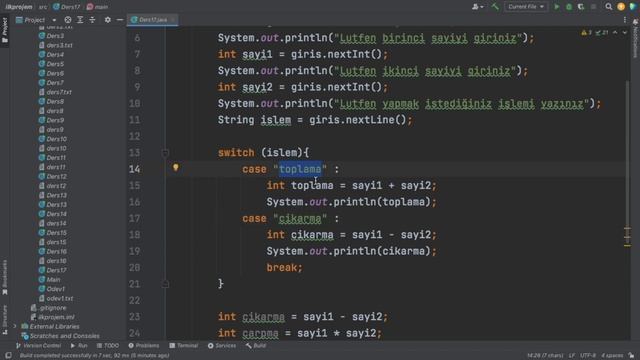The image size is (640, 360).
Task: Collapse the fold marker at the closing brace line 21
Action: (x=165, y=284)
